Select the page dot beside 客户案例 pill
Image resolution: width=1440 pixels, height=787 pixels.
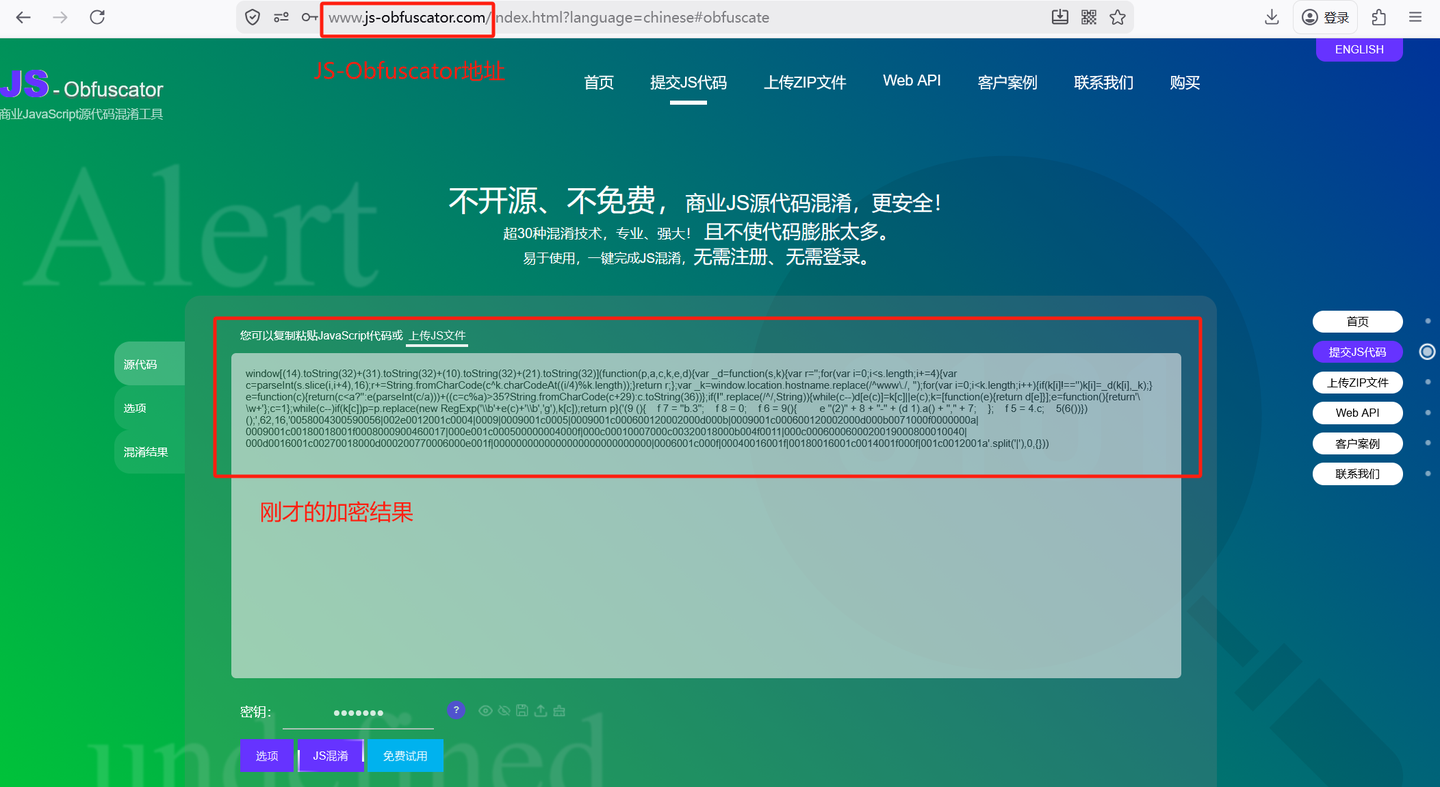pos(1427,443)
